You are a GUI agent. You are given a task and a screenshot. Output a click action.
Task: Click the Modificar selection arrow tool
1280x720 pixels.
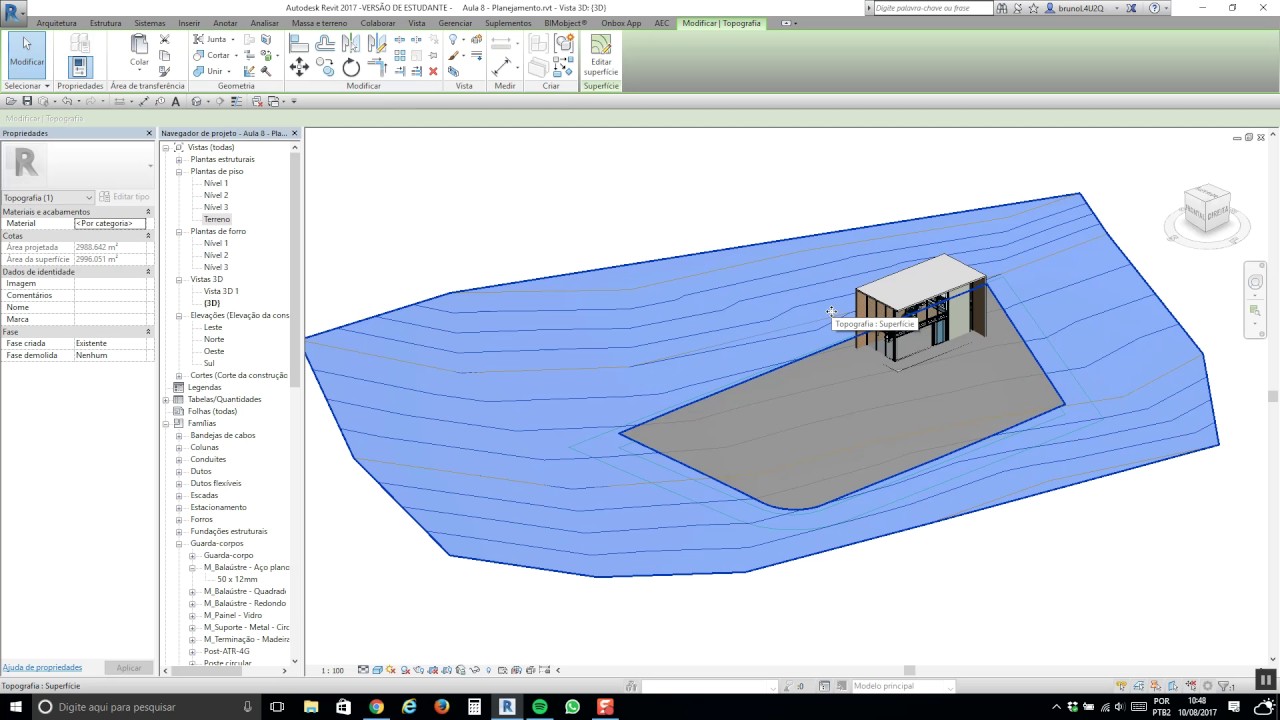27,51
